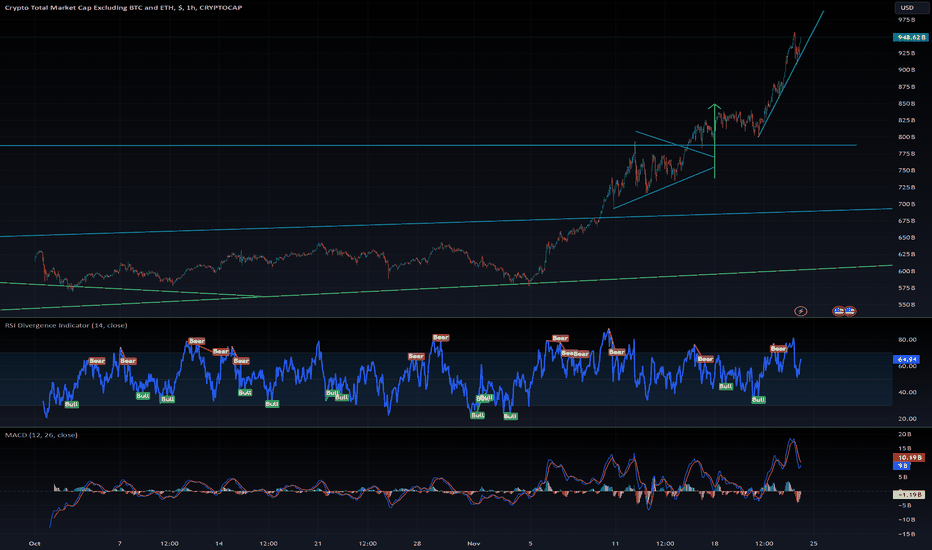The width and height of the screenshot is (932, 550).
Task: Select the RSI Divergence Indicator legend title
Action: (x=66, y=325)
